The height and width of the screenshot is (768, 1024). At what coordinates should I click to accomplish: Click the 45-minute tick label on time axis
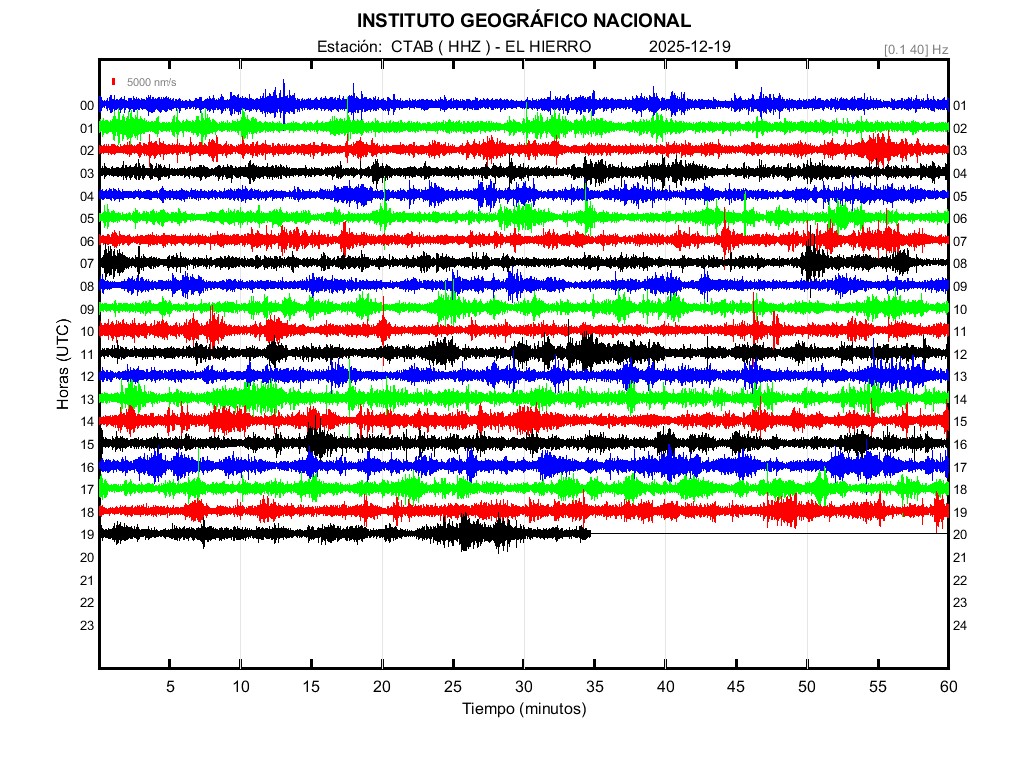[735, 687]
